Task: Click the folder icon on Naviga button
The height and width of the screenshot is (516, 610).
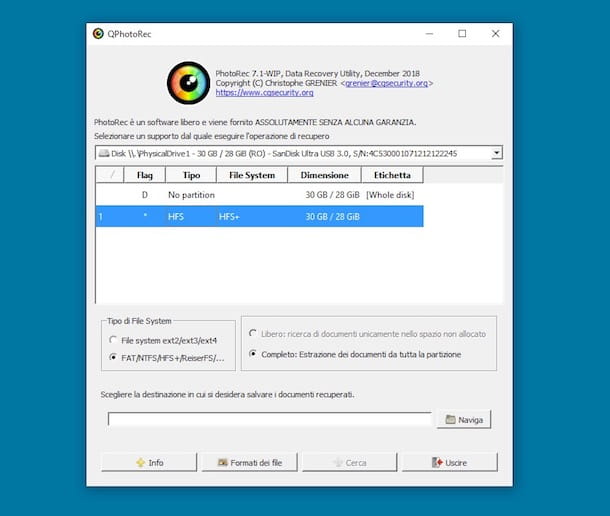Action: pyautogui.click(x=450, y=419)
